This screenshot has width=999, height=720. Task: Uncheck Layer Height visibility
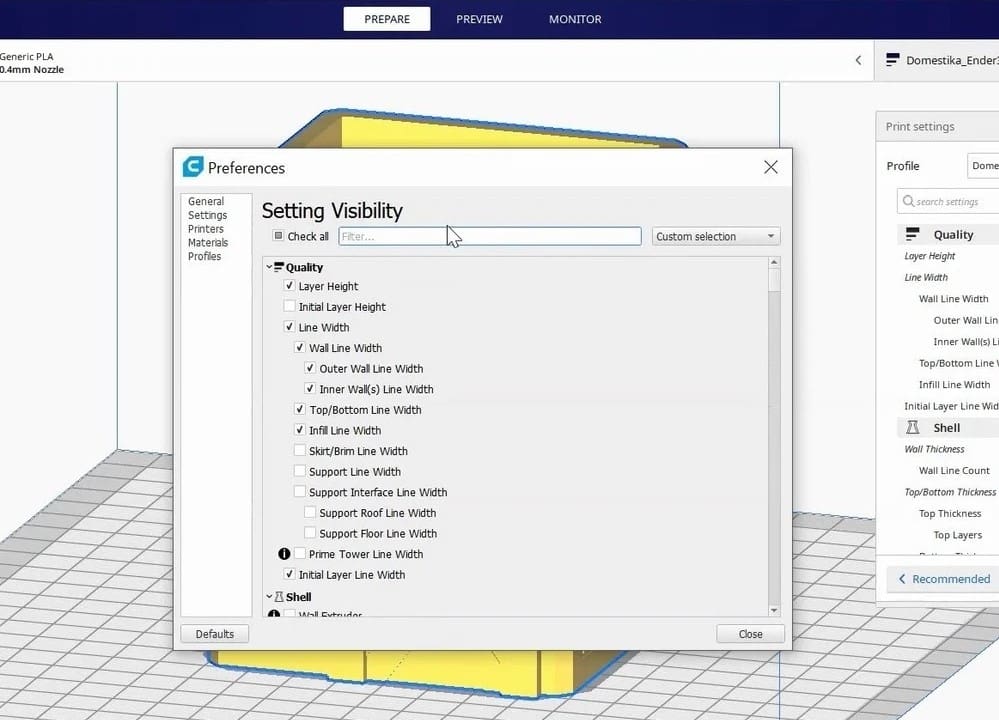click(289, 286)
